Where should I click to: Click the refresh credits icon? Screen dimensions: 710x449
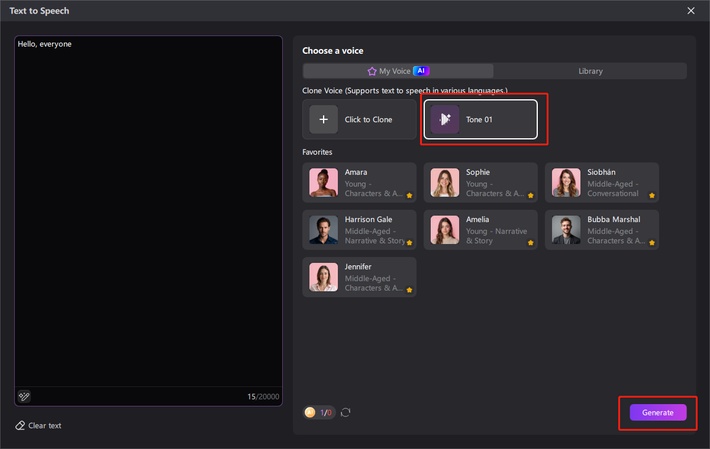point(346,412)
